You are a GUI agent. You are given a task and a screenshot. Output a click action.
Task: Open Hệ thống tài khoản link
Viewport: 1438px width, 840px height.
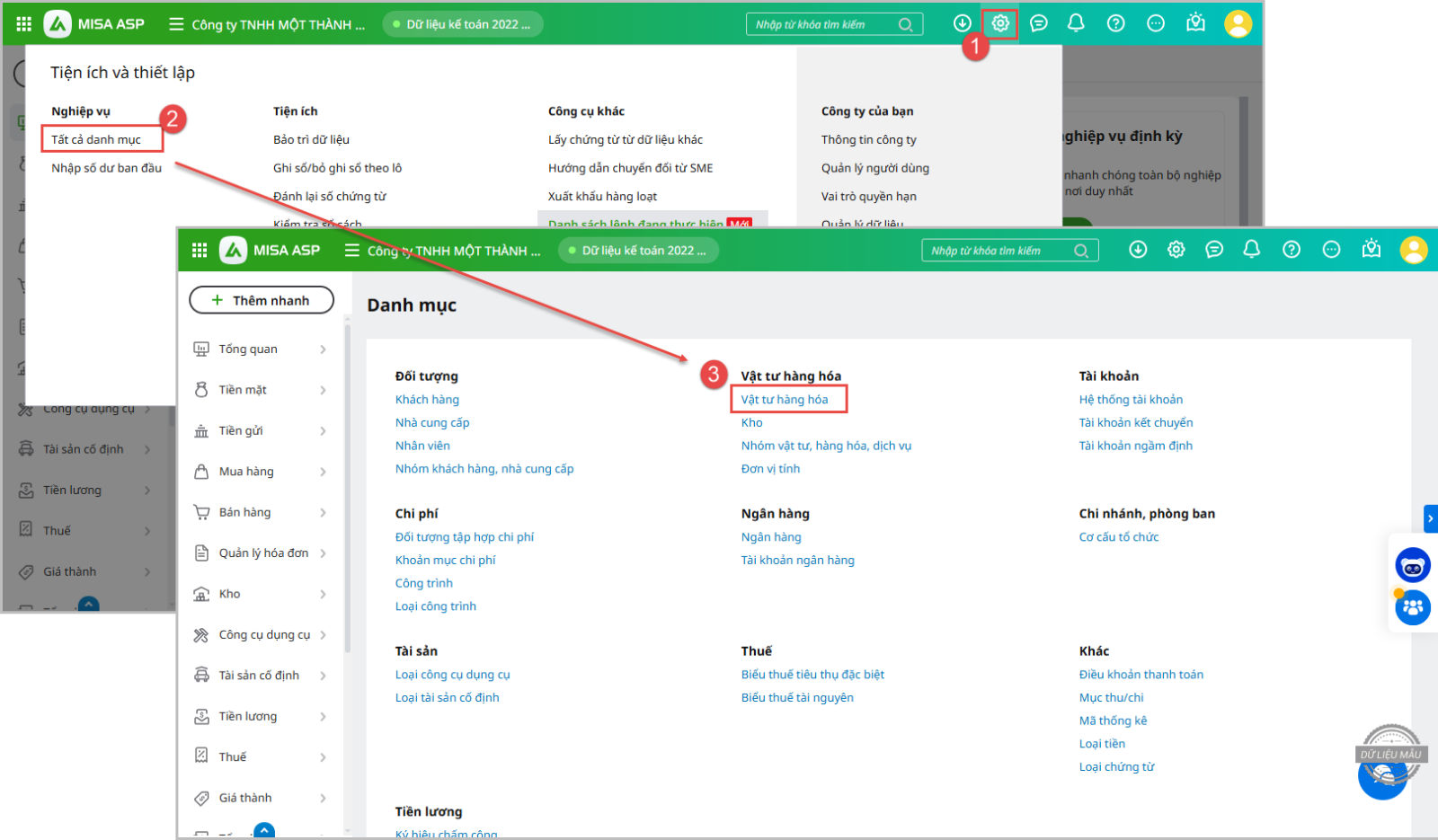[x=1131, y=399]
